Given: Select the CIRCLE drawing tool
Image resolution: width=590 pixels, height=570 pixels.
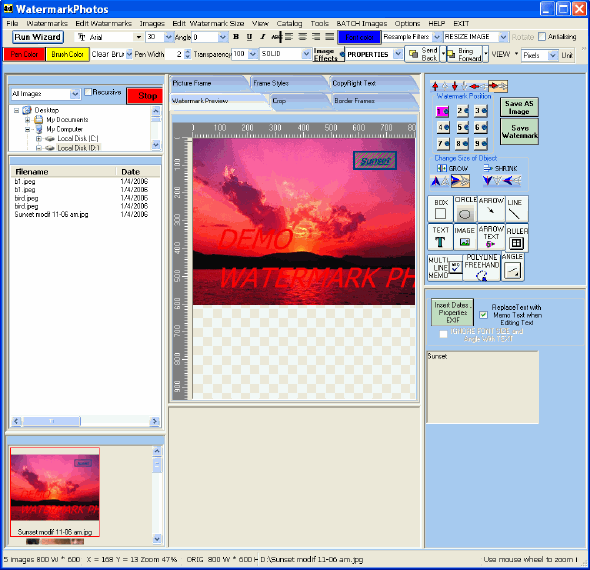Looking at the screenshot, I should click(465, 209).
